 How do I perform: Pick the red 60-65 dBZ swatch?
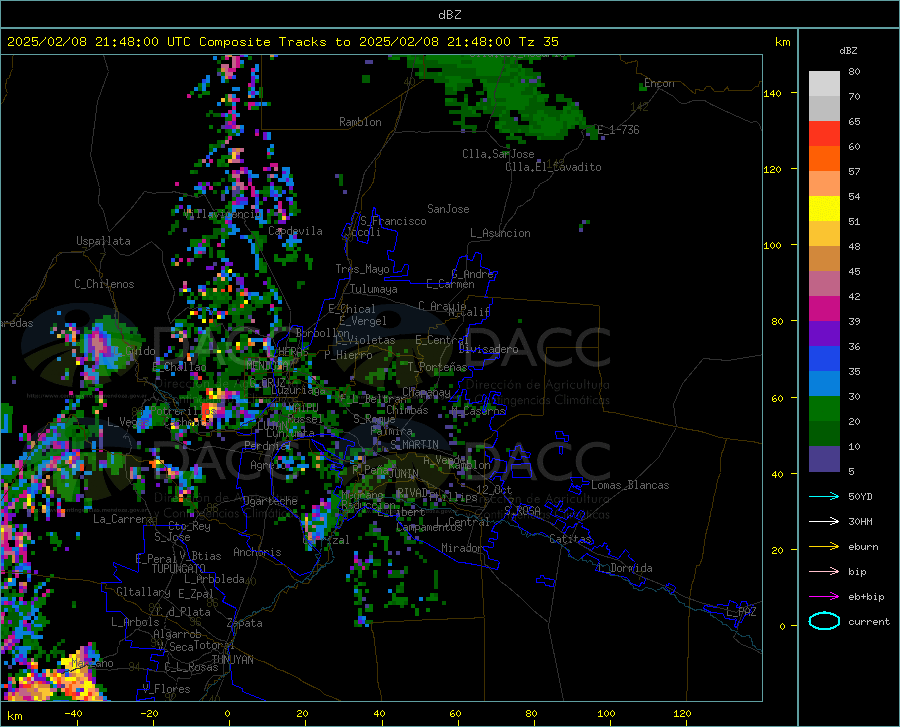tap(824, 134)
